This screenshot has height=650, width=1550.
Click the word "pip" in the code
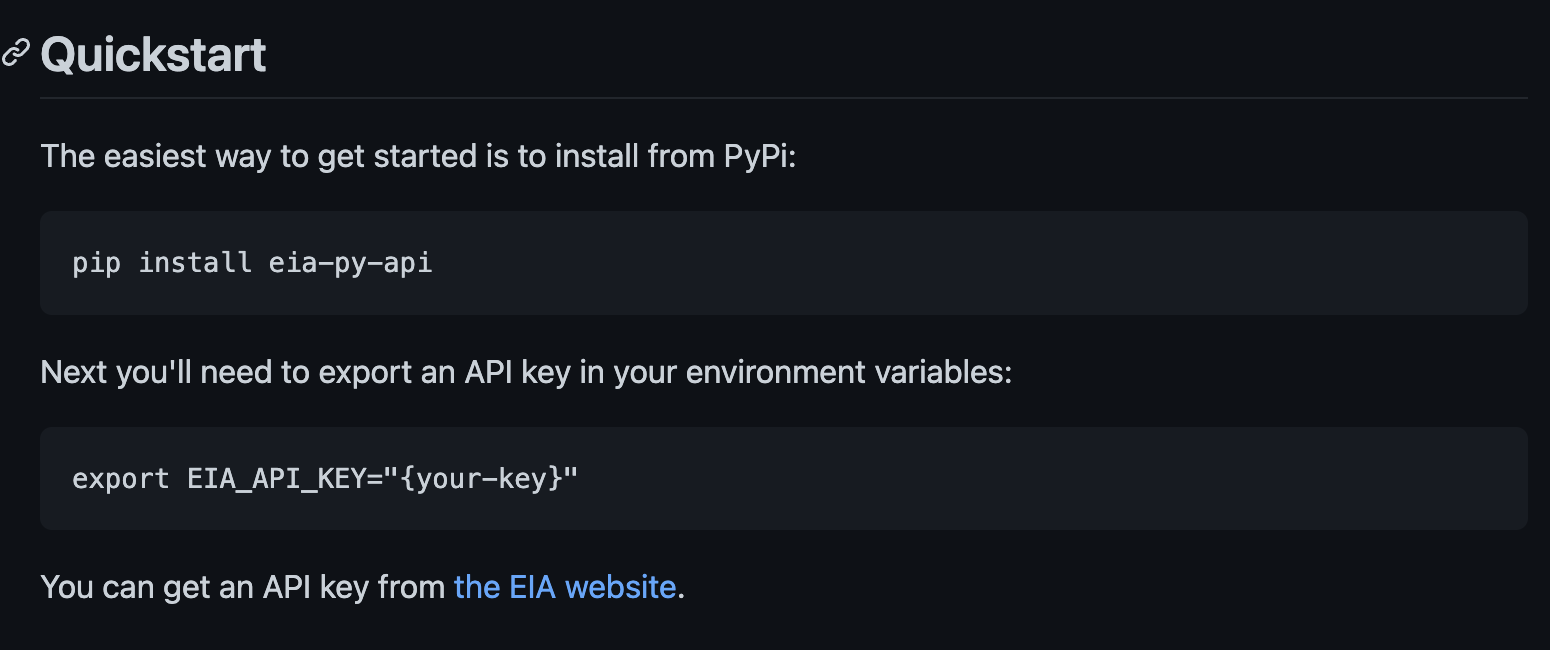[x=97, y=263]
